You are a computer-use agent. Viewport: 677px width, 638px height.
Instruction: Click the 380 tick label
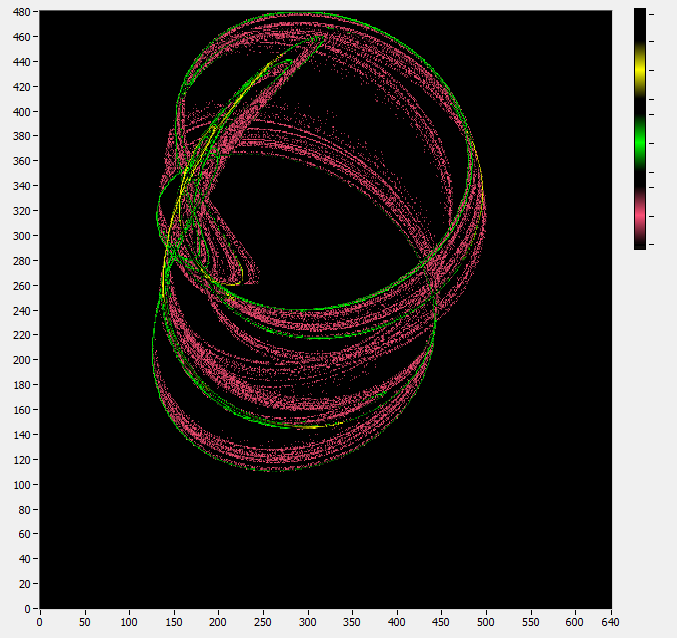(x=22, y=136)
